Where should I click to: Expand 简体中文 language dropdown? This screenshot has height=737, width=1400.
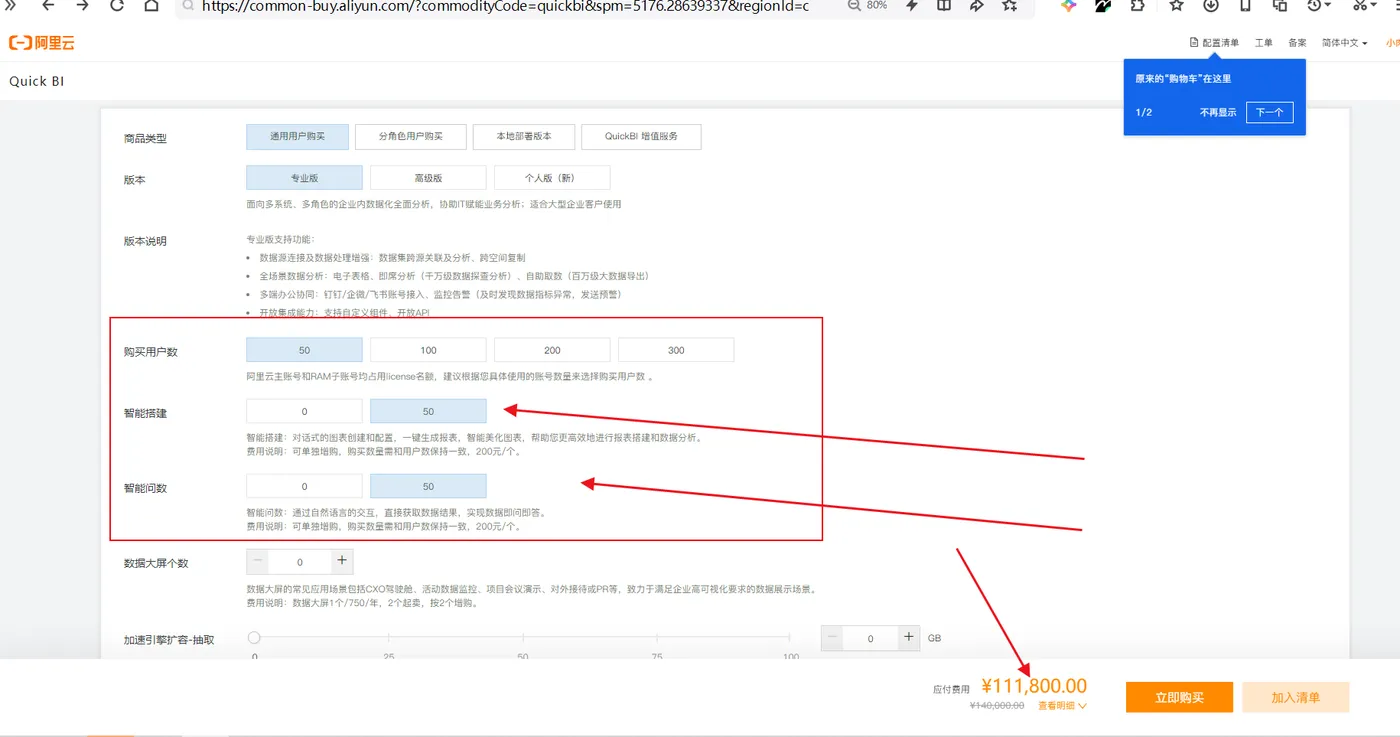pyautogui.click(x=1344, y=43)
